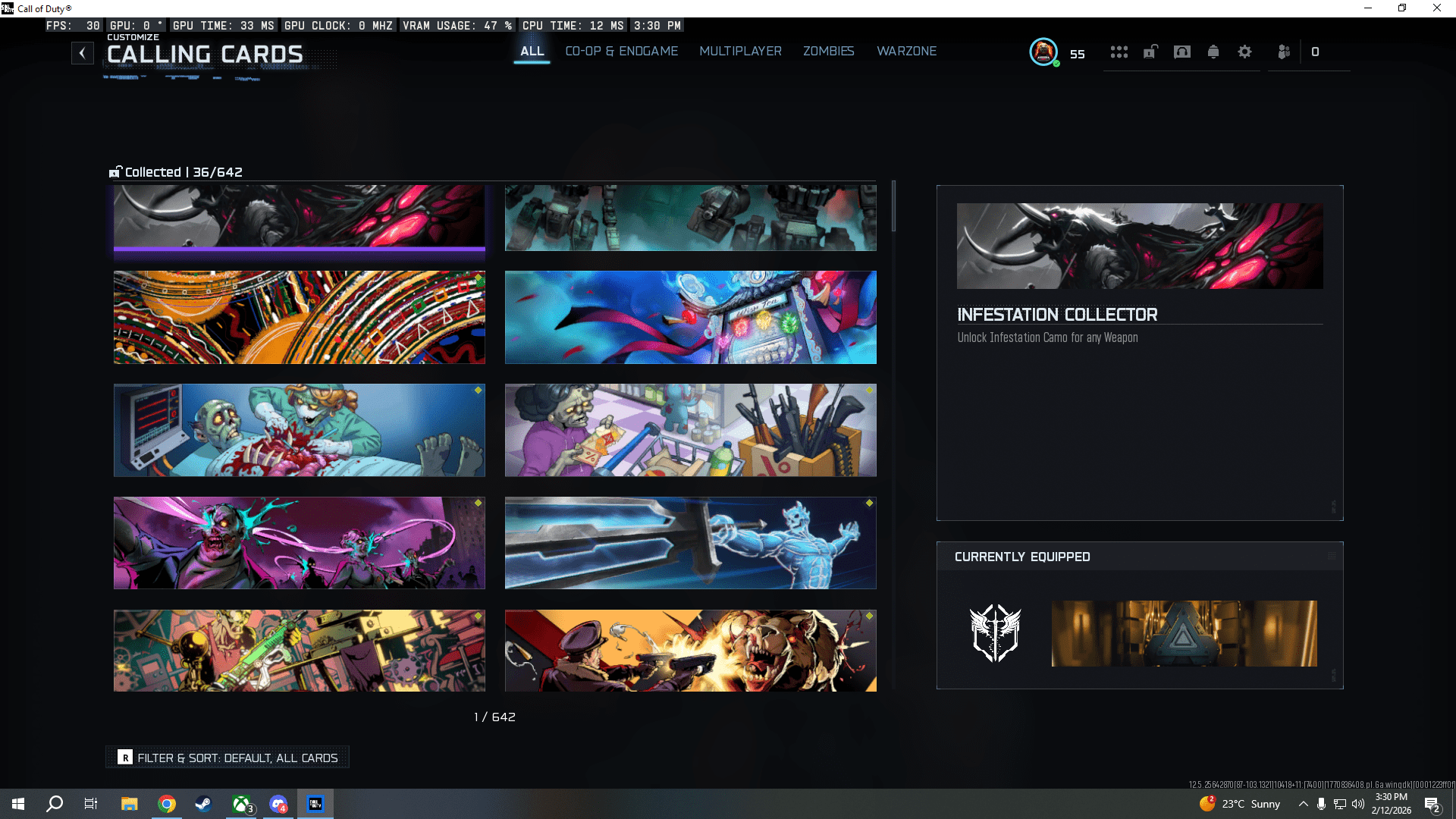Click 'Unlock Infestation Camo for any Weapon' text
The width and height of the screenshot is (1456, 819).
[1047, 337]
